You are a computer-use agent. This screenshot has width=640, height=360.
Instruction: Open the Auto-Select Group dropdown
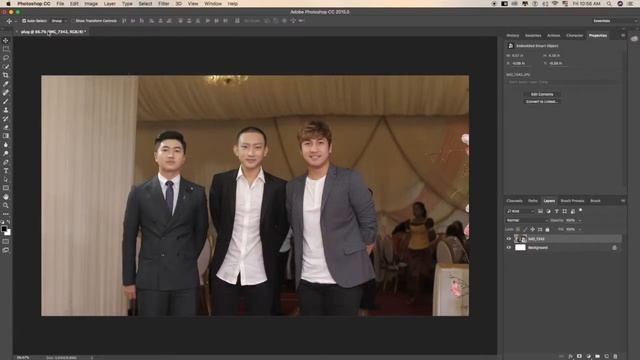tap(59, 21)
